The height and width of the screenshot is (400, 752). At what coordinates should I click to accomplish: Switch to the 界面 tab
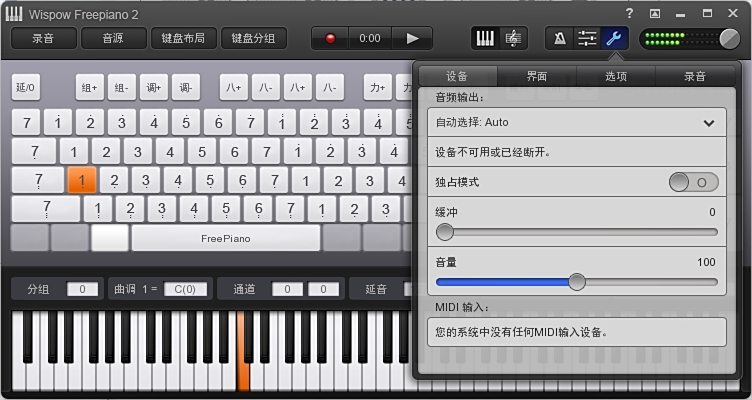pos(537,76)
